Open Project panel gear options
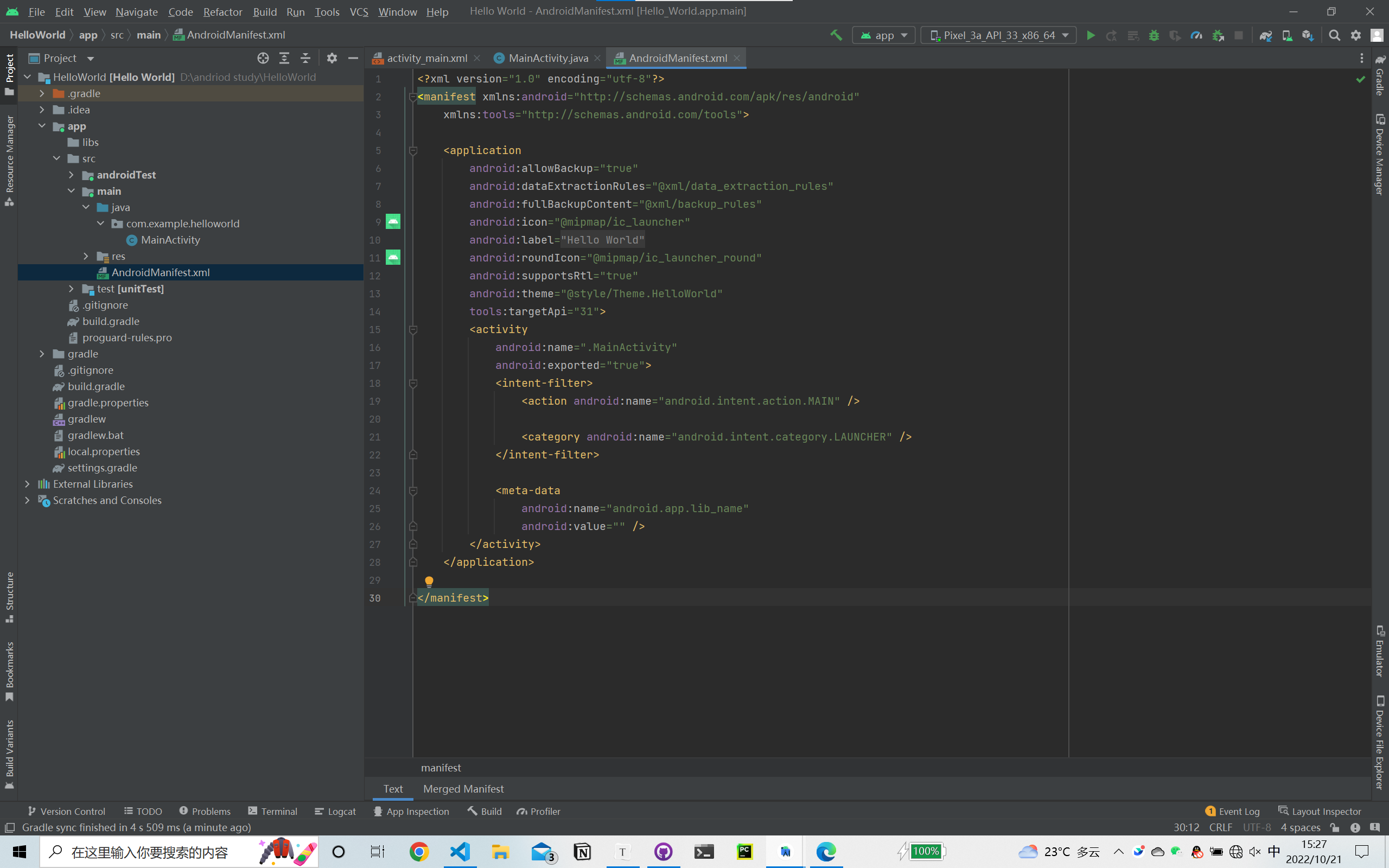Screen dimensions: 1389x868 (332, 58)
